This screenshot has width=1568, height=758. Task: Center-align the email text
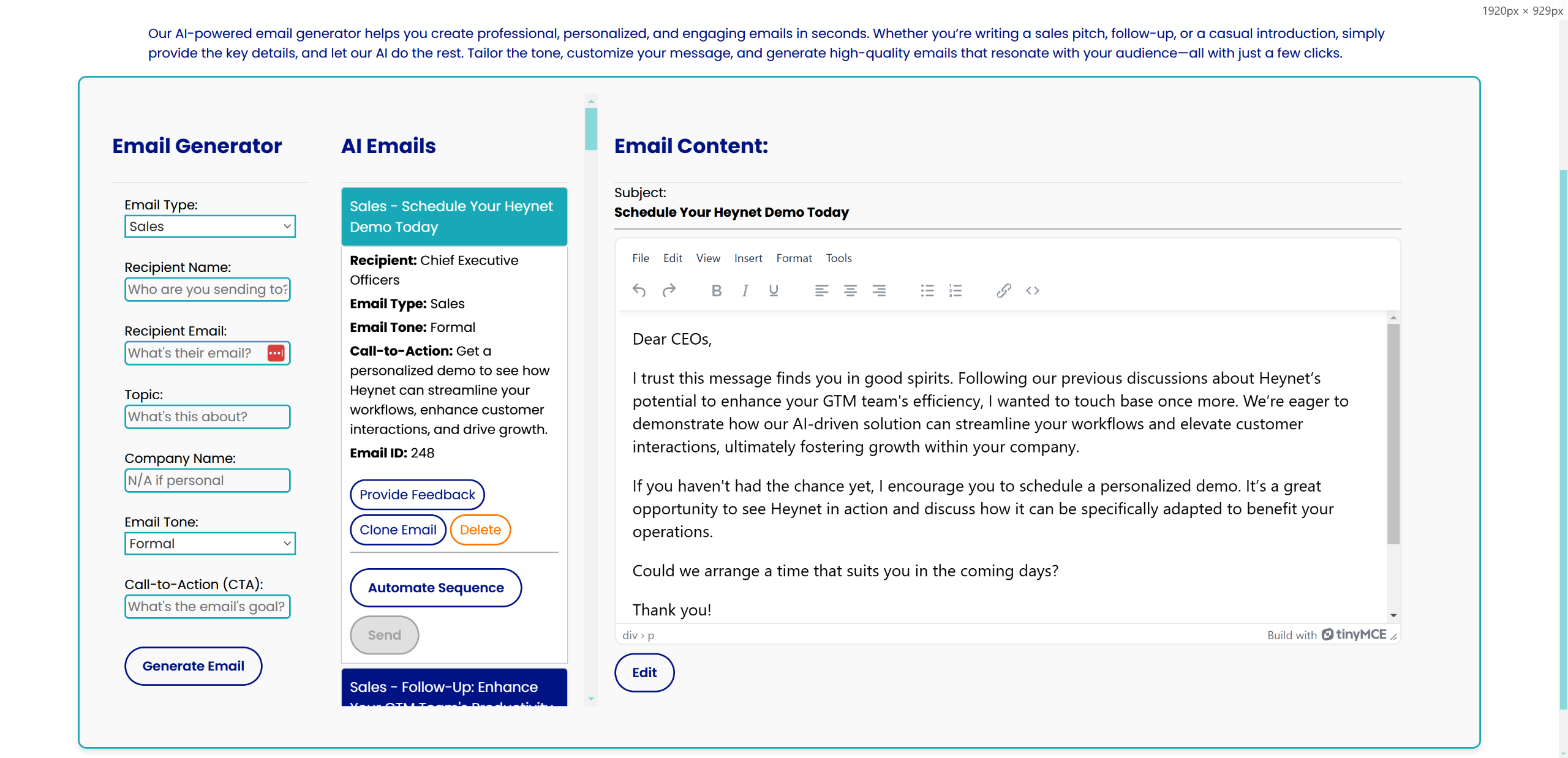point(850,290)
